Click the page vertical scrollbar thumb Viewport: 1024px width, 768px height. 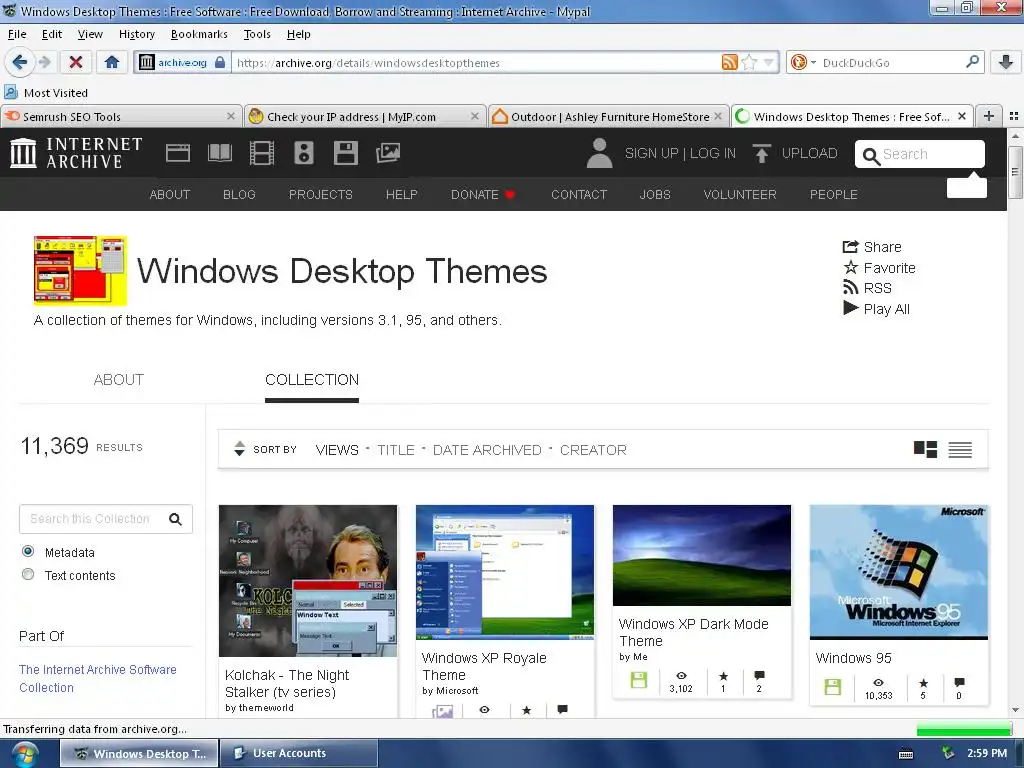coord(1014,171)
